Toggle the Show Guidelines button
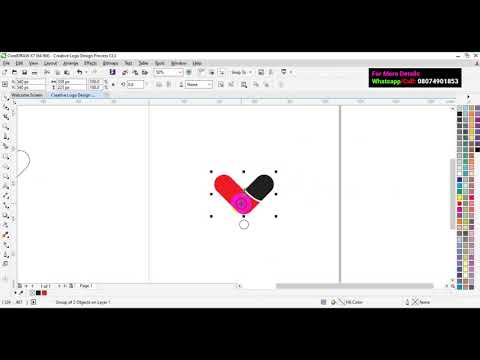The width and height of the screenshot is (480, 360). tap(221, 72)
